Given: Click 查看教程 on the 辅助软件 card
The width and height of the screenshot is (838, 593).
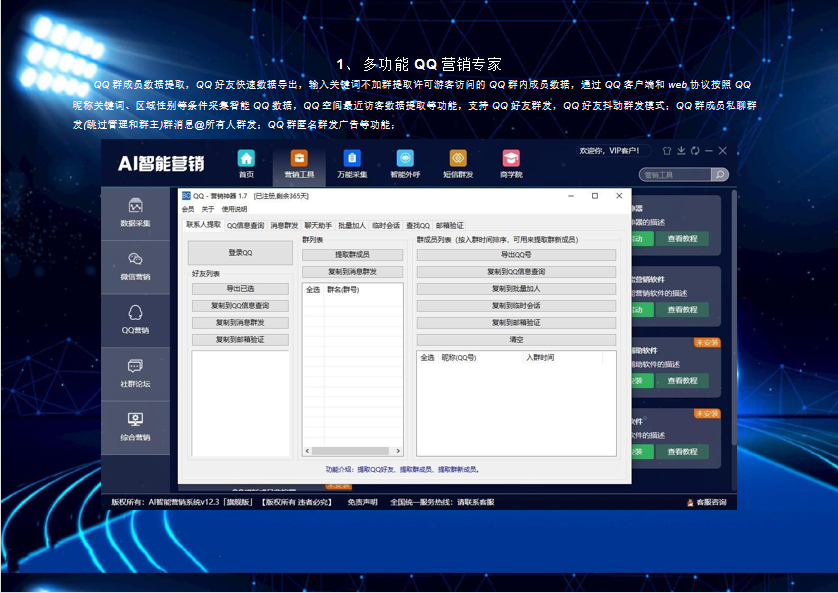Looking at the screenshot, I should [682, 381].
